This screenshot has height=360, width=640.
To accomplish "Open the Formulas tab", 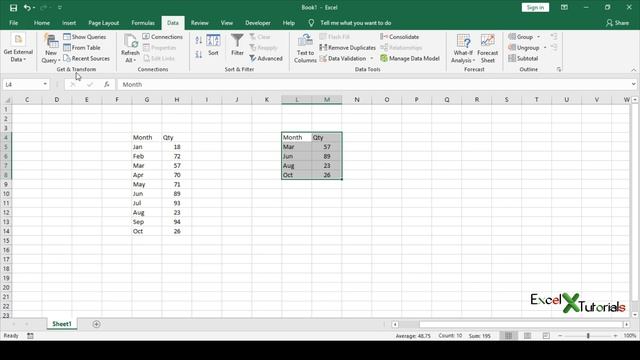I will coord(143,23).
